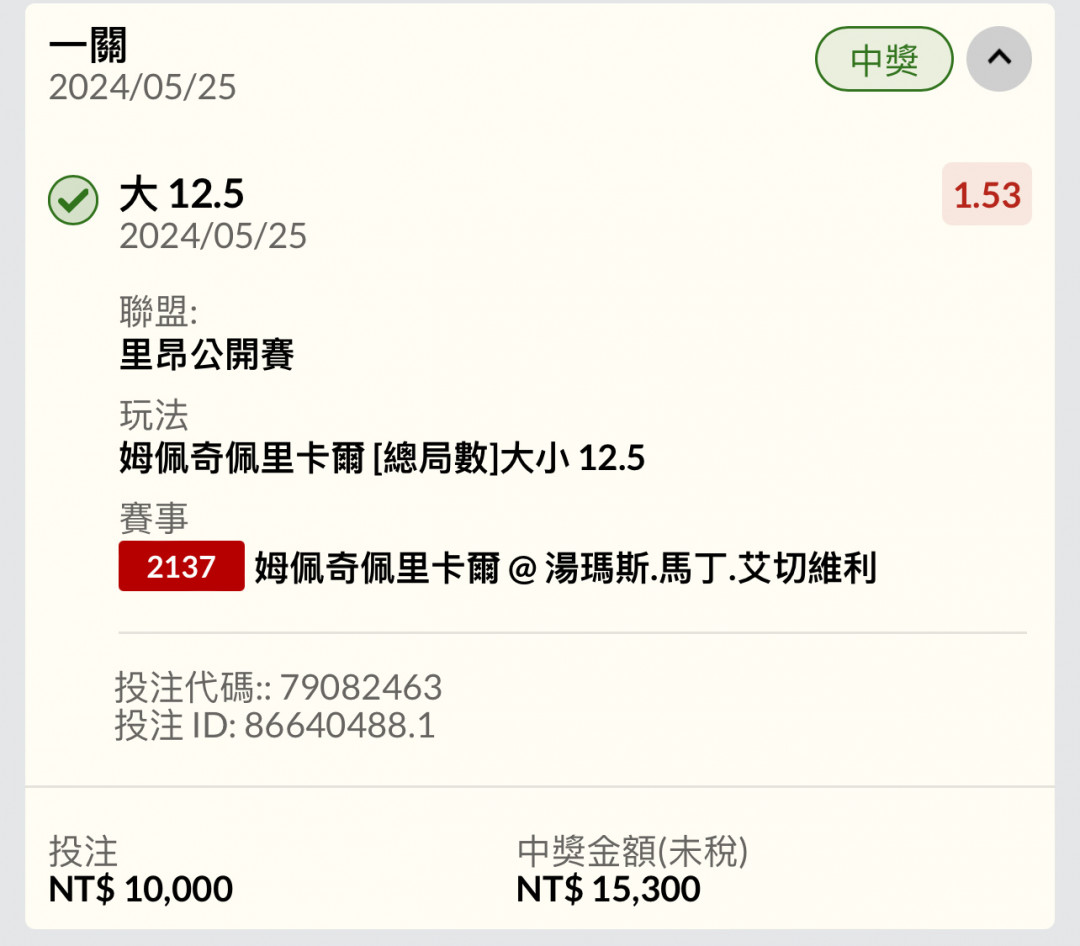Click the winnings amount NT$ 15,300
The height and width of the screenshot is (946, 1080).
608,889
